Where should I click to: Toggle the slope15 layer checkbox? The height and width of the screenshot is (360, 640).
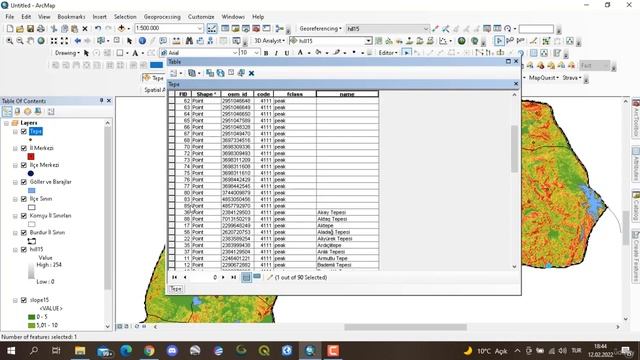pyautogui.click(x=24, y=300)
